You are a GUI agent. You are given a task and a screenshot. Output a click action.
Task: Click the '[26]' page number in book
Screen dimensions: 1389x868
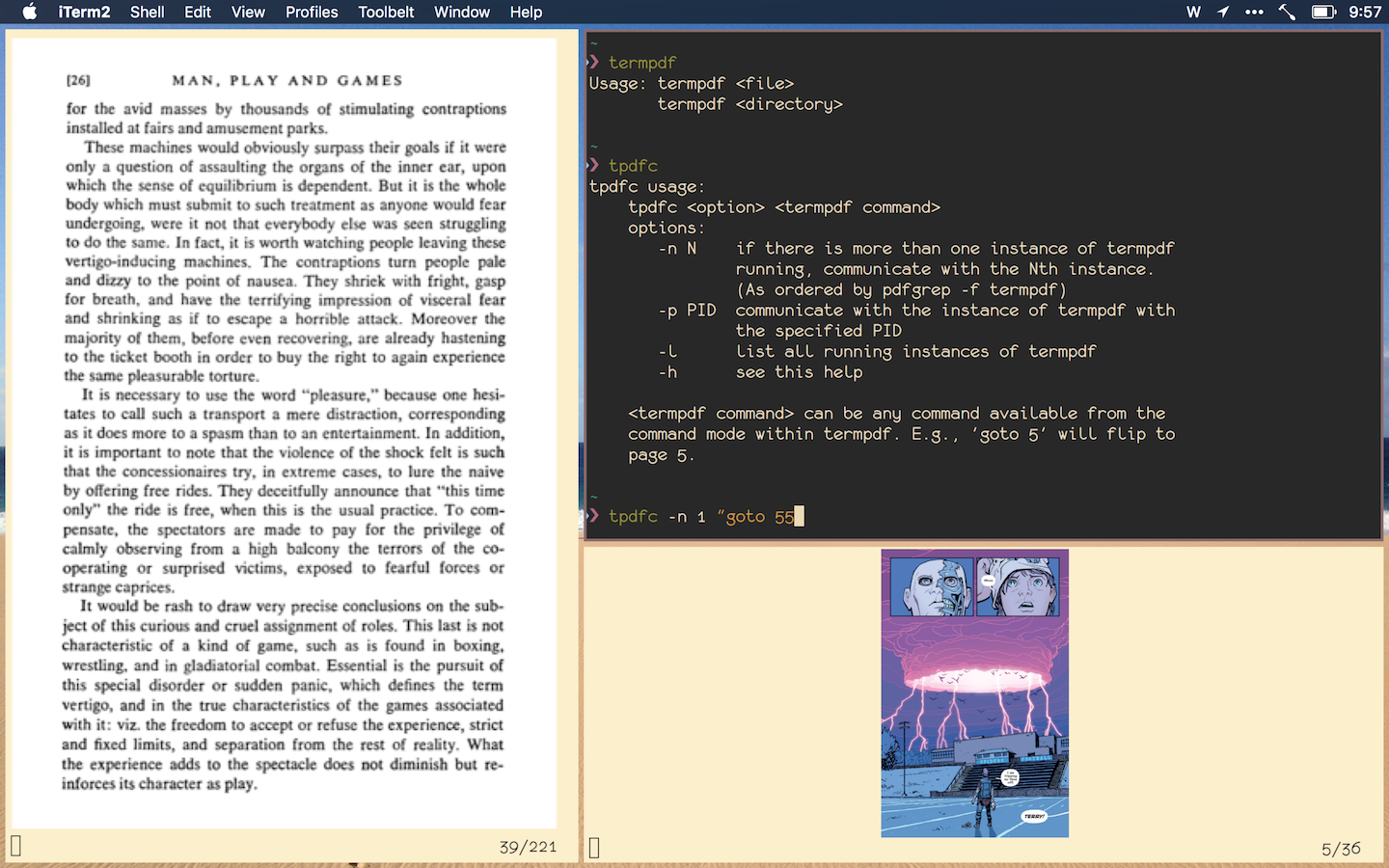pos(78,81)
